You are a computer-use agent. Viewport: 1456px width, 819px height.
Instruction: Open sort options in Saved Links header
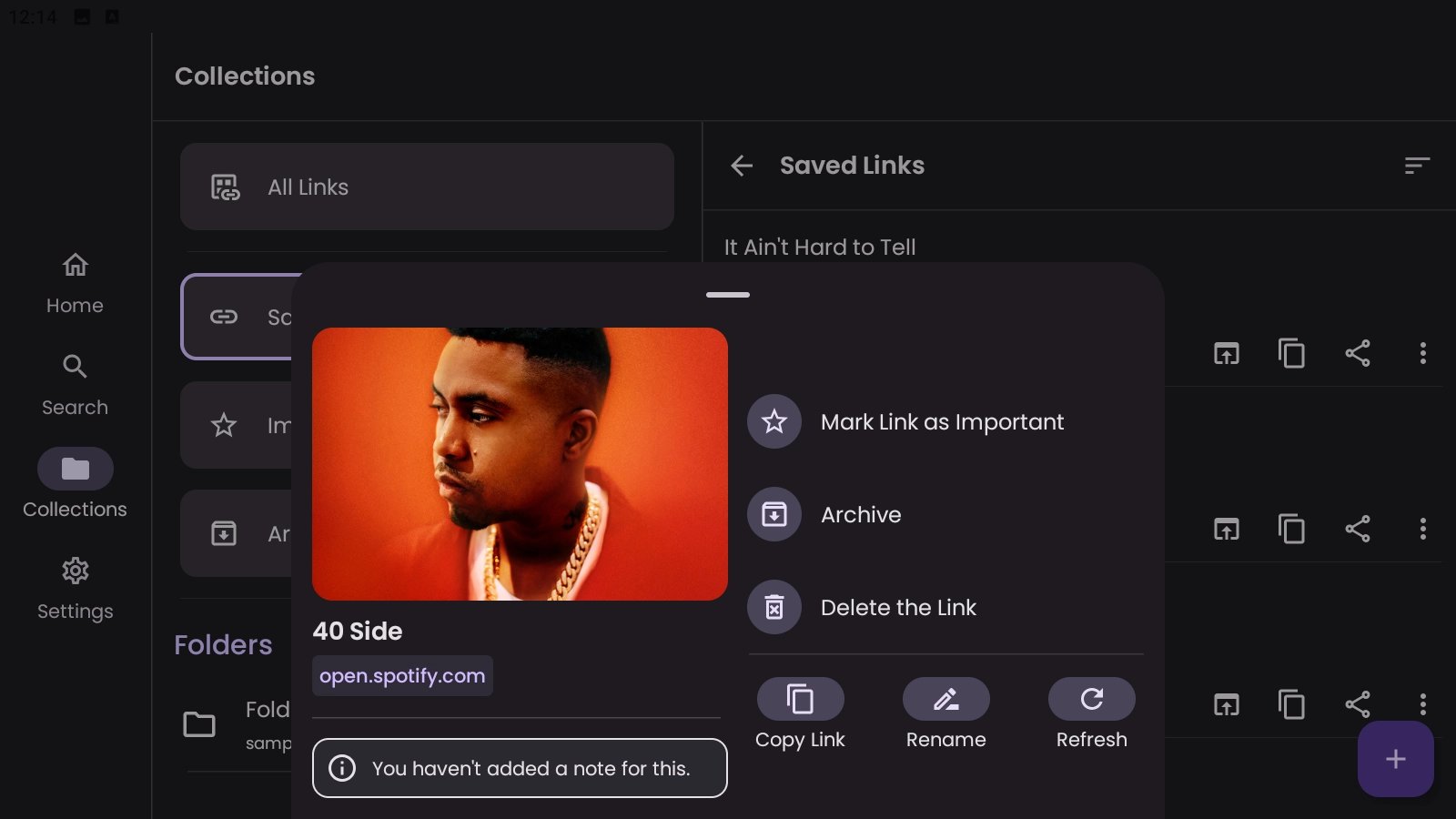coord(1416,166)
